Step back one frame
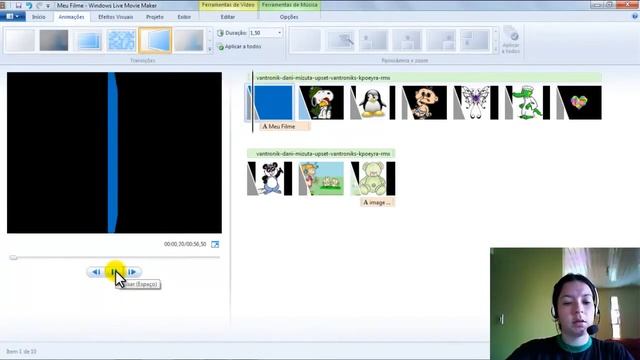This screenshot has width=640, height=360. [x=96, y=272]
